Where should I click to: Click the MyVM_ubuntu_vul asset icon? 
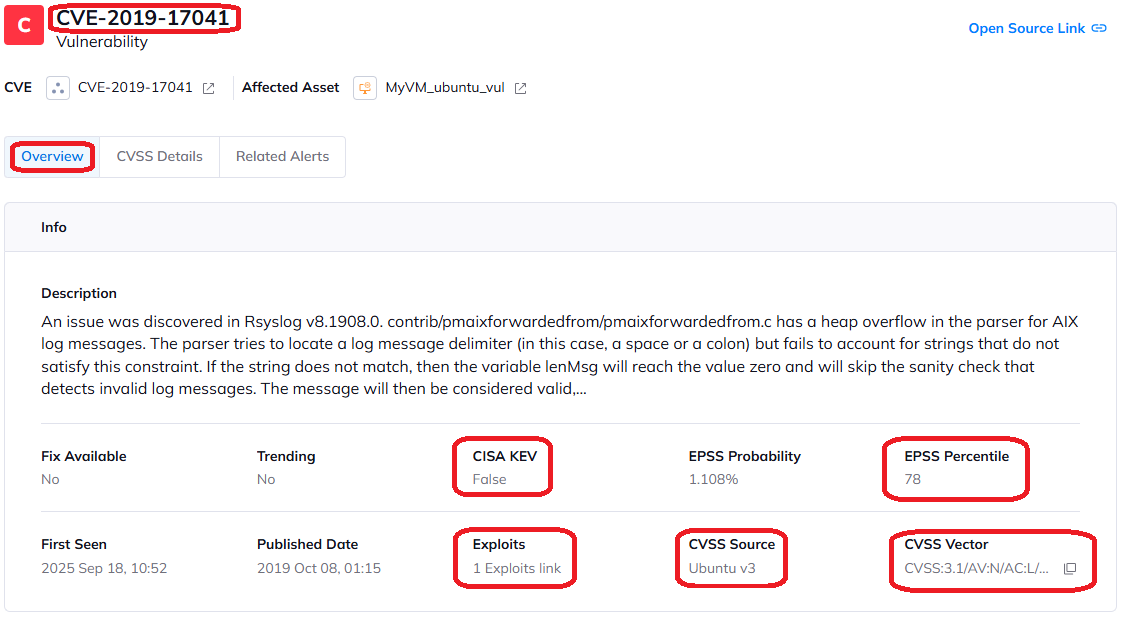click(364, 88)
